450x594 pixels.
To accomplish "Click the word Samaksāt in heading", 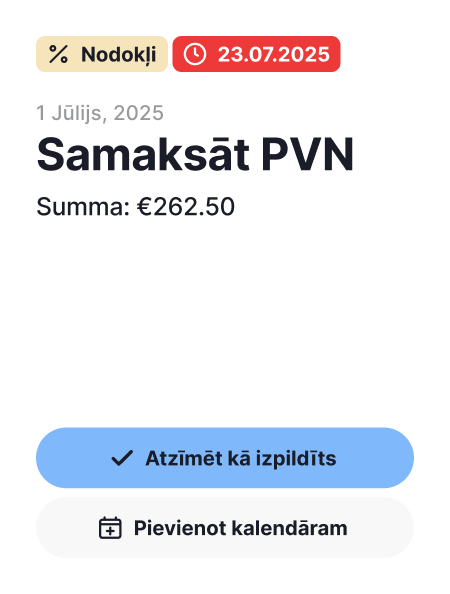I will click(143, 154).
